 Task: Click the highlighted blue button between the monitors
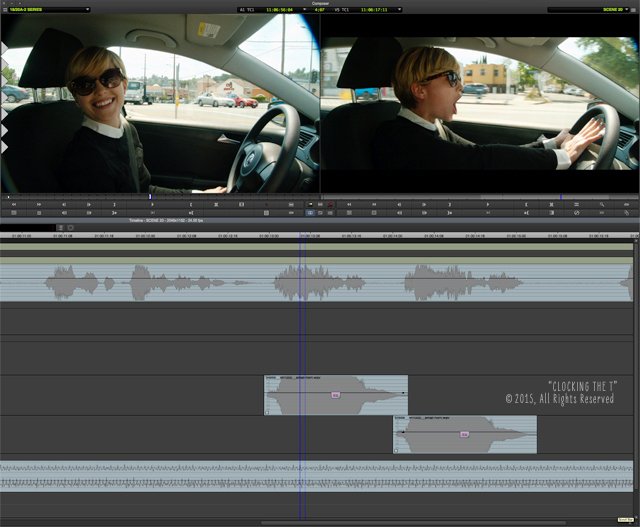(x=311, y=213)
